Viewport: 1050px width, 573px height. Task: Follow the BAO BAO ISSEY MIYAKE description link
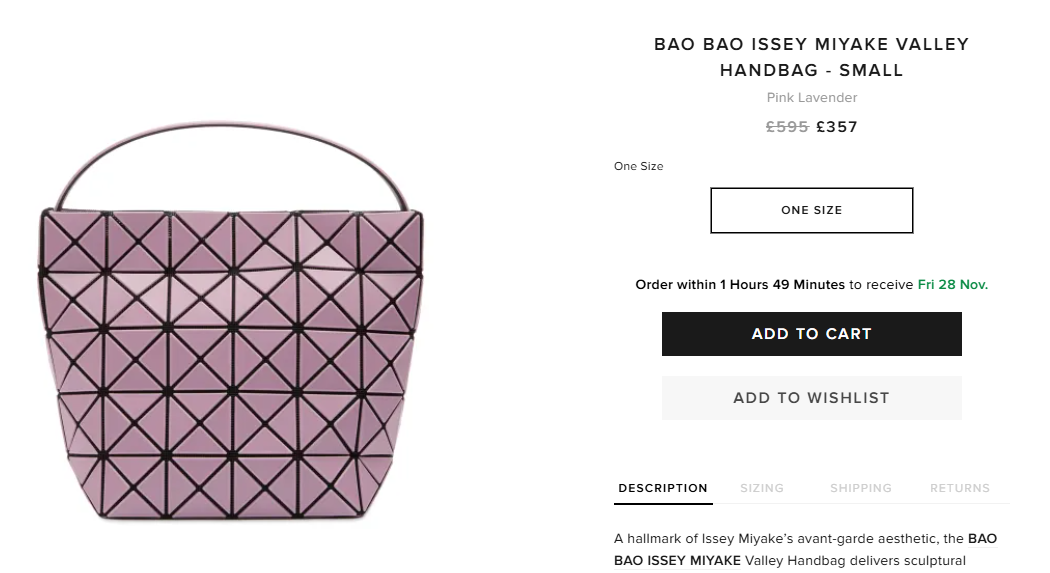(982, 539)
